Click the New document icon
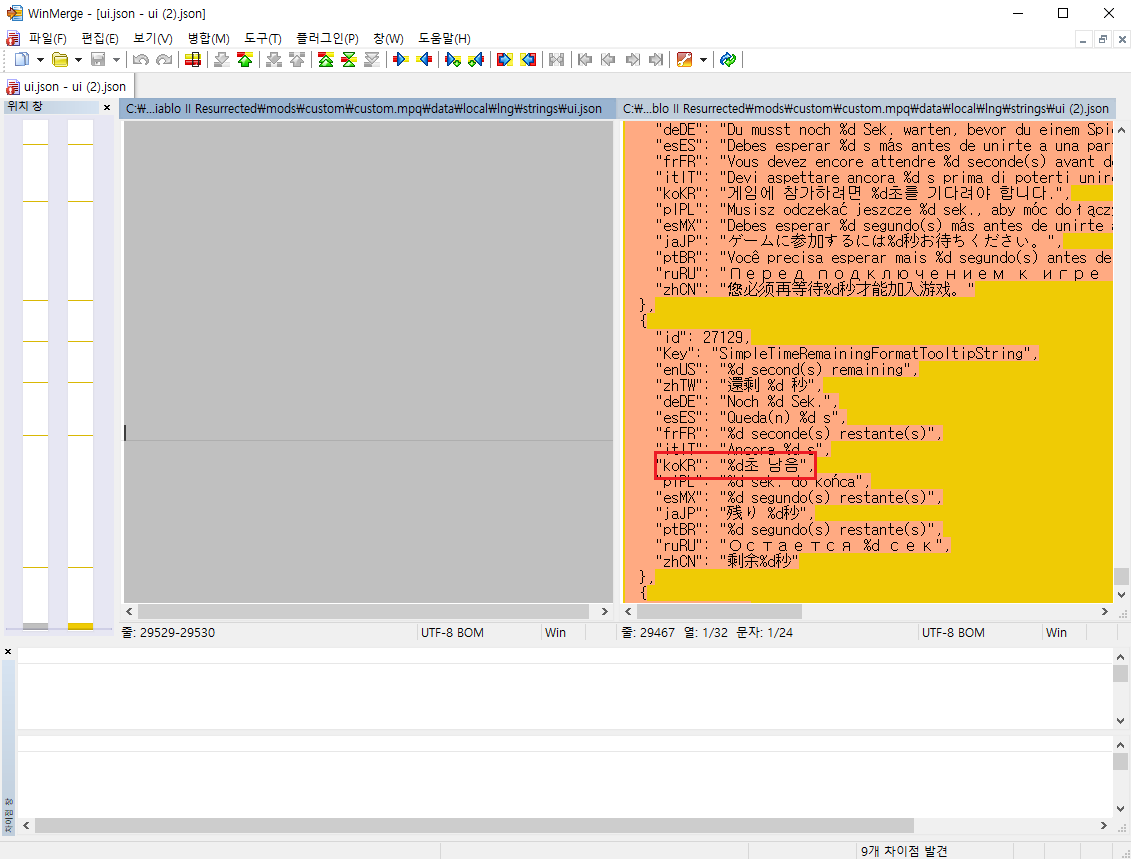 (22, 60)
